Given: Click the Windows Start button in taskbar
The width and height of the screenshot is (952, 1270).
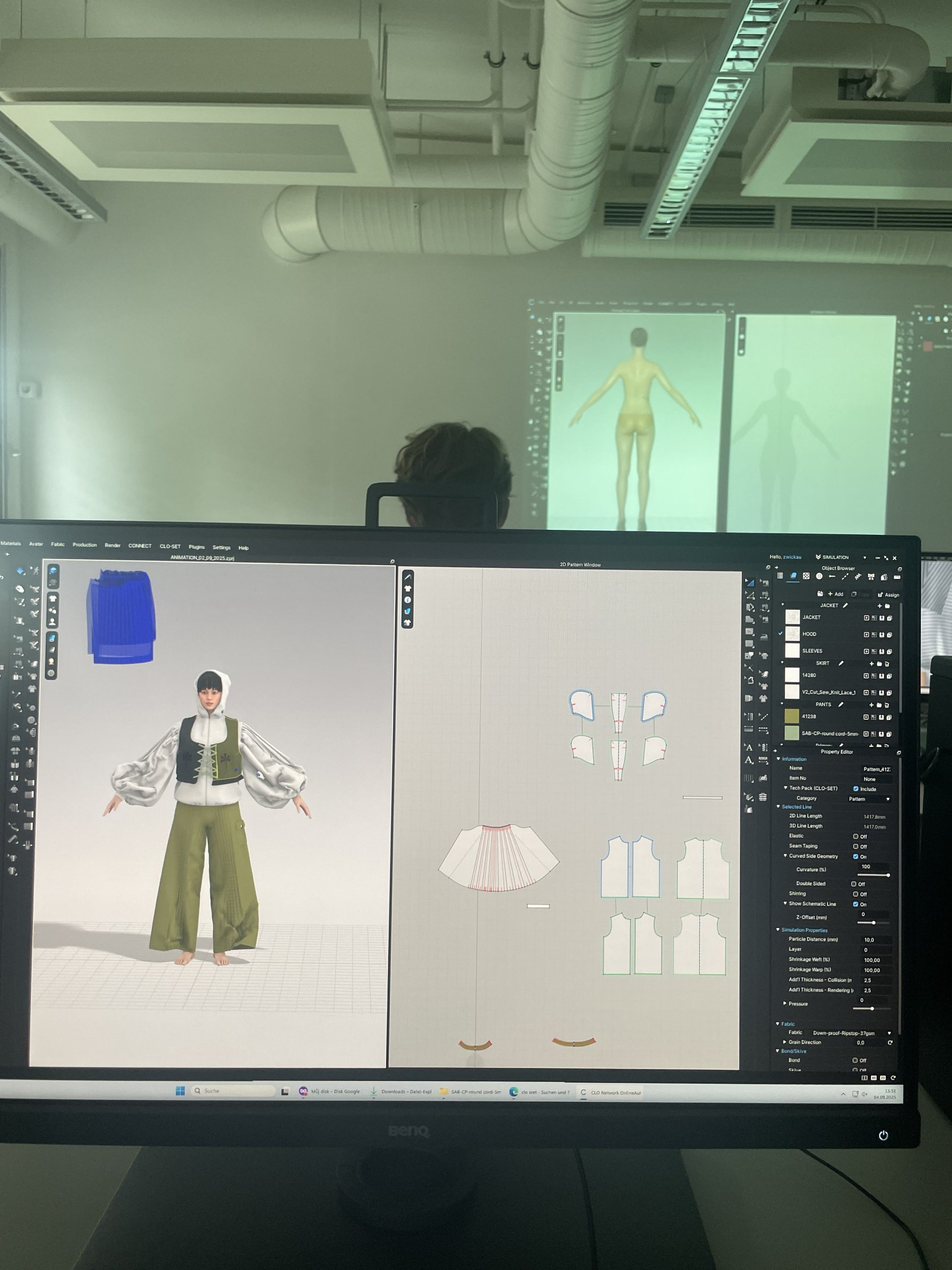Looking at the screenshot, I should (180, 1091).
